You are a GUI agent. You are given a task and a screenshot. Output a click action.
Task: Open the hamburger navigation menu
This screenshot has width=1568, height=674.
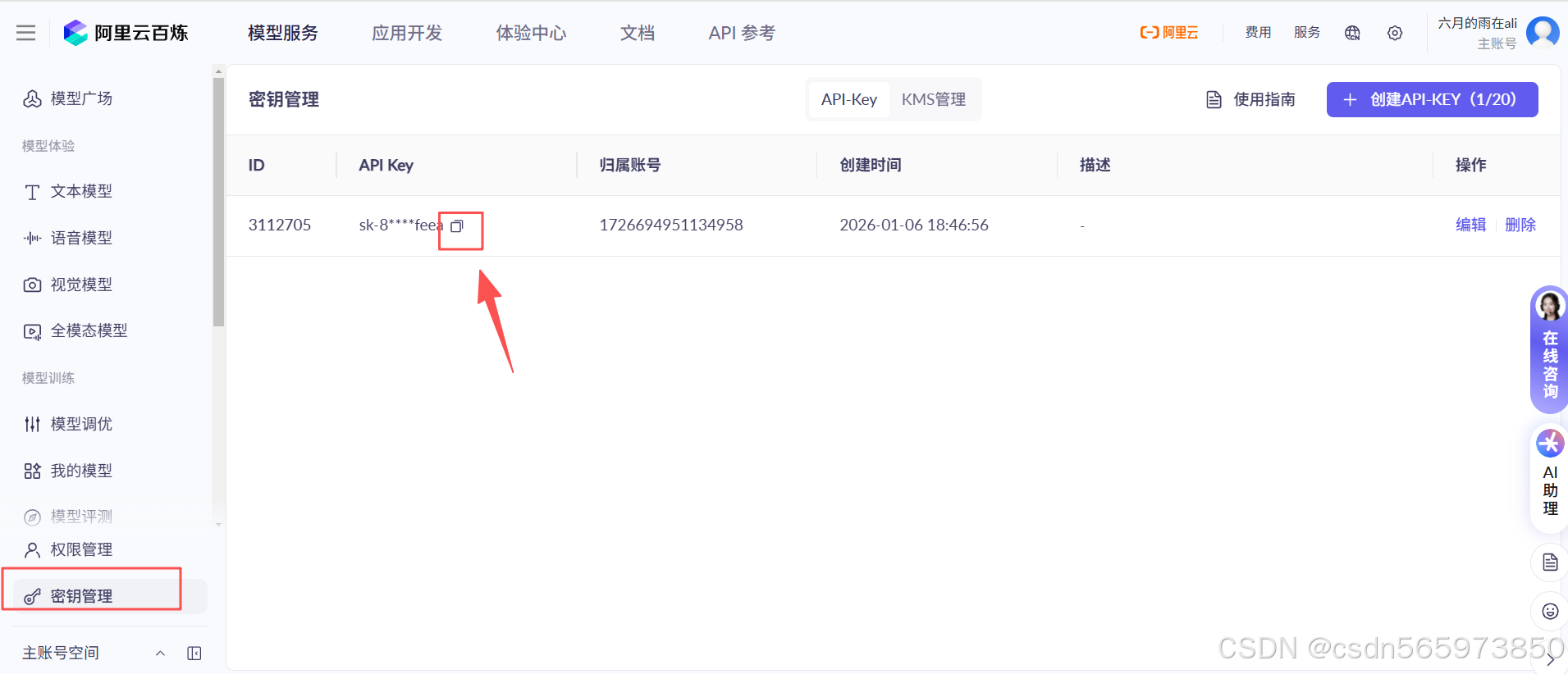(x=26, y=33)
